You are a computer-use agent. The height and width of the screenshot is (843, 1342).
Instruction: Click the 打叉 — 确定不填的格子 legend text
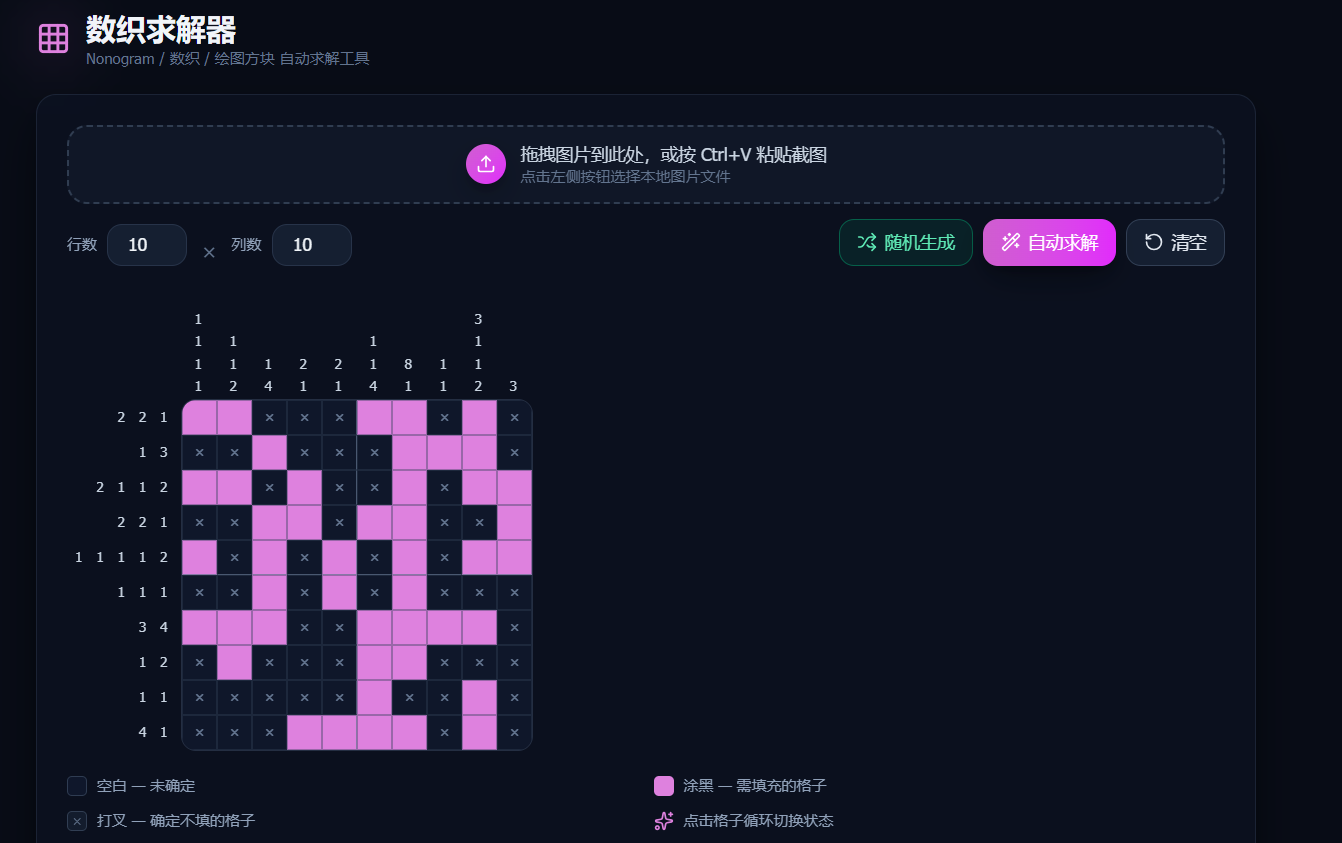[176, 821]
